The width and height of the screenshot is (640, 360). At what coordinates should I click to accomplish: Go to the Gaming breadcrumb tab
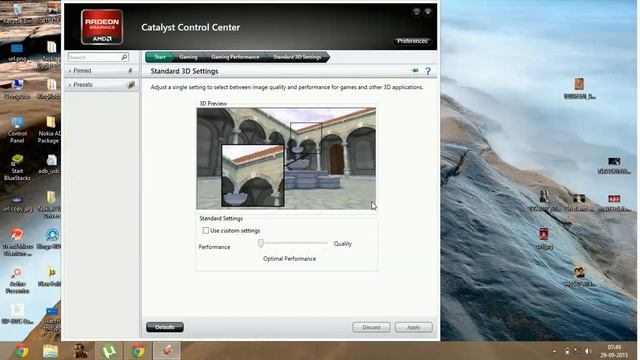coord(188,57)
